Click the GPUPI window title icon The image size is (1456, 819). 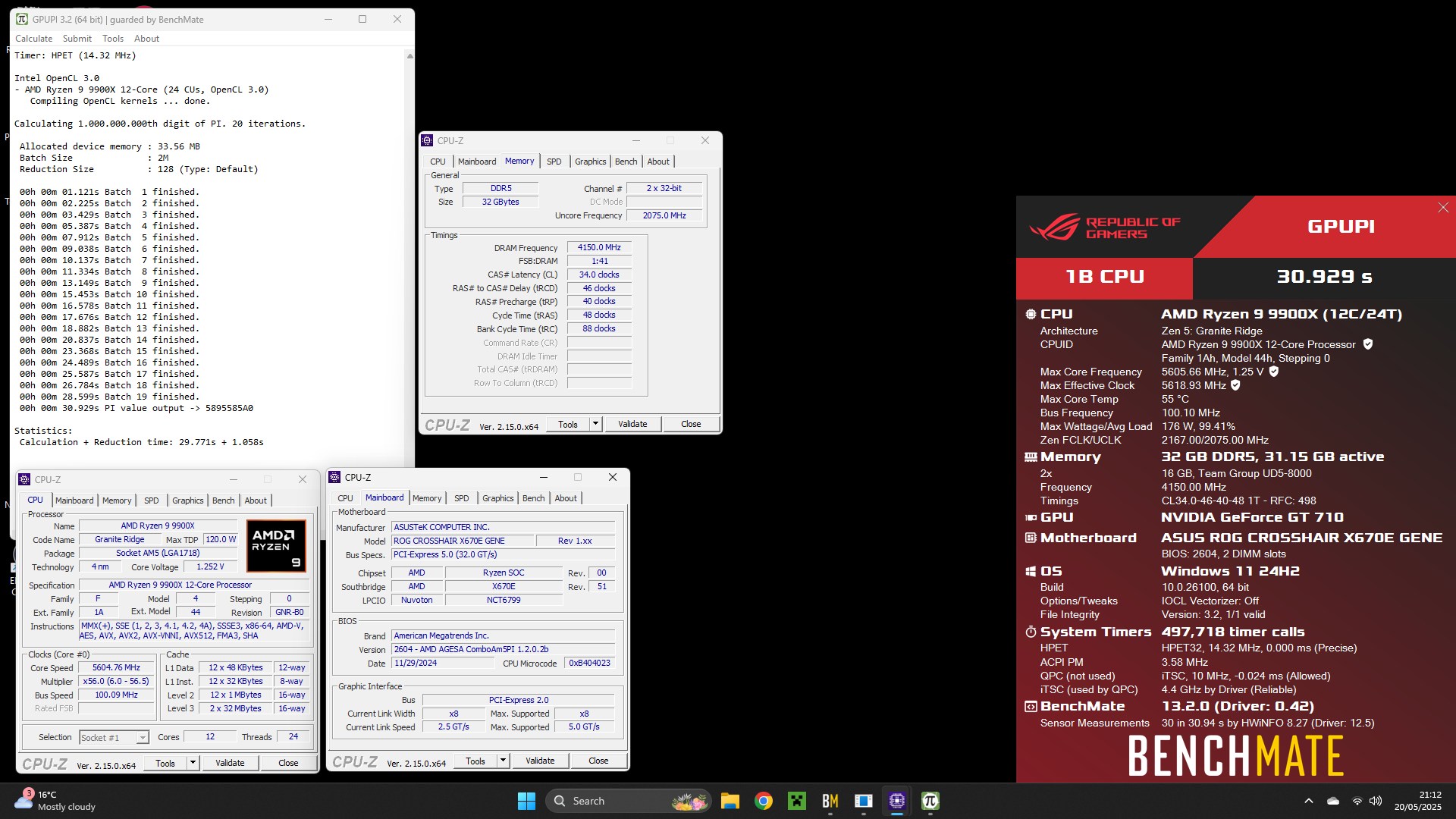pyautogui.click(x=22, y=19)
